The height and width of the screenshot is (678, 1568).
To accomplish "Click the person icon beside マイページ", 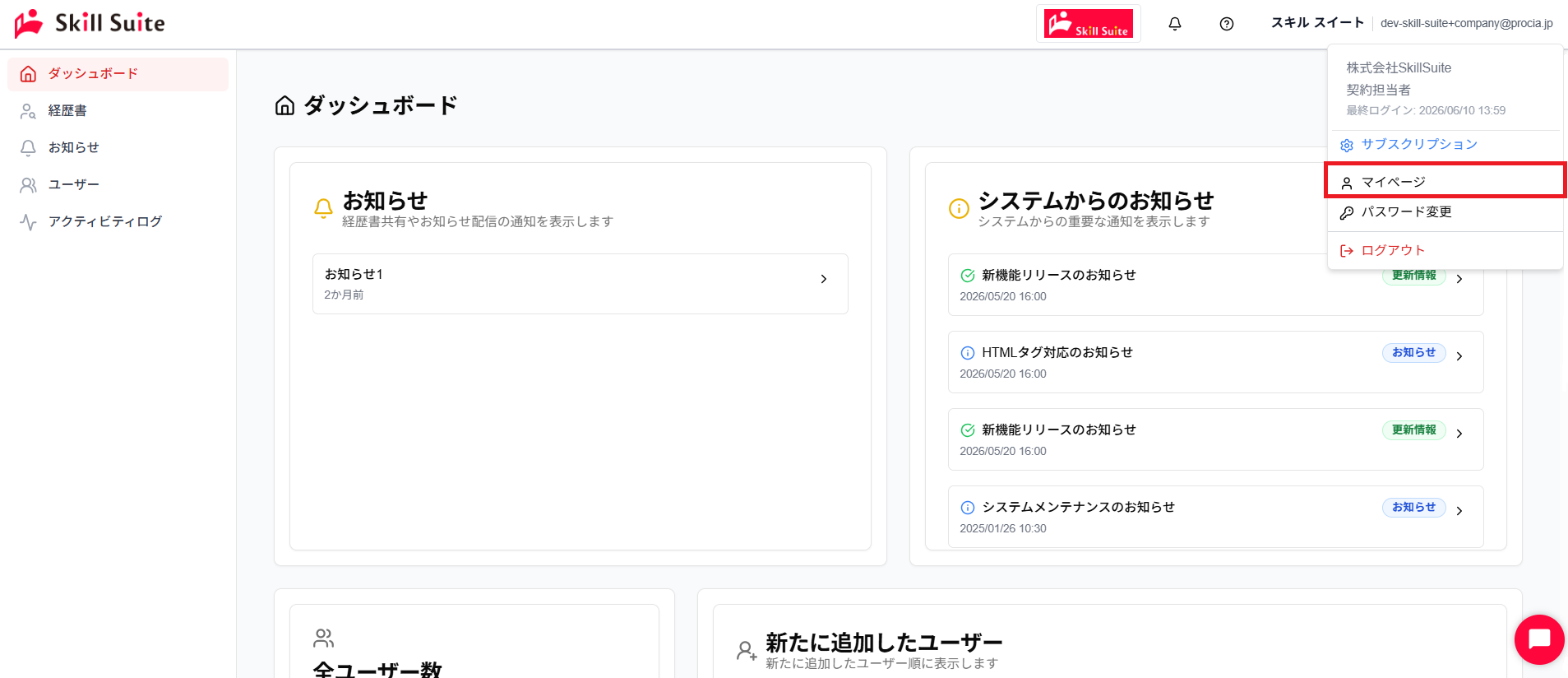I will 1347,183.
